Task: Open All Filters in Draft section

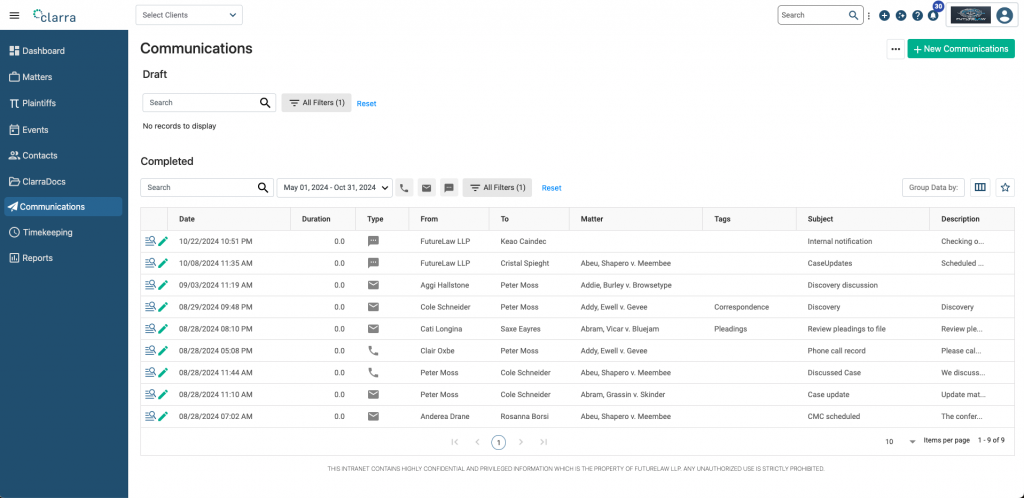Action: [317, 103]
